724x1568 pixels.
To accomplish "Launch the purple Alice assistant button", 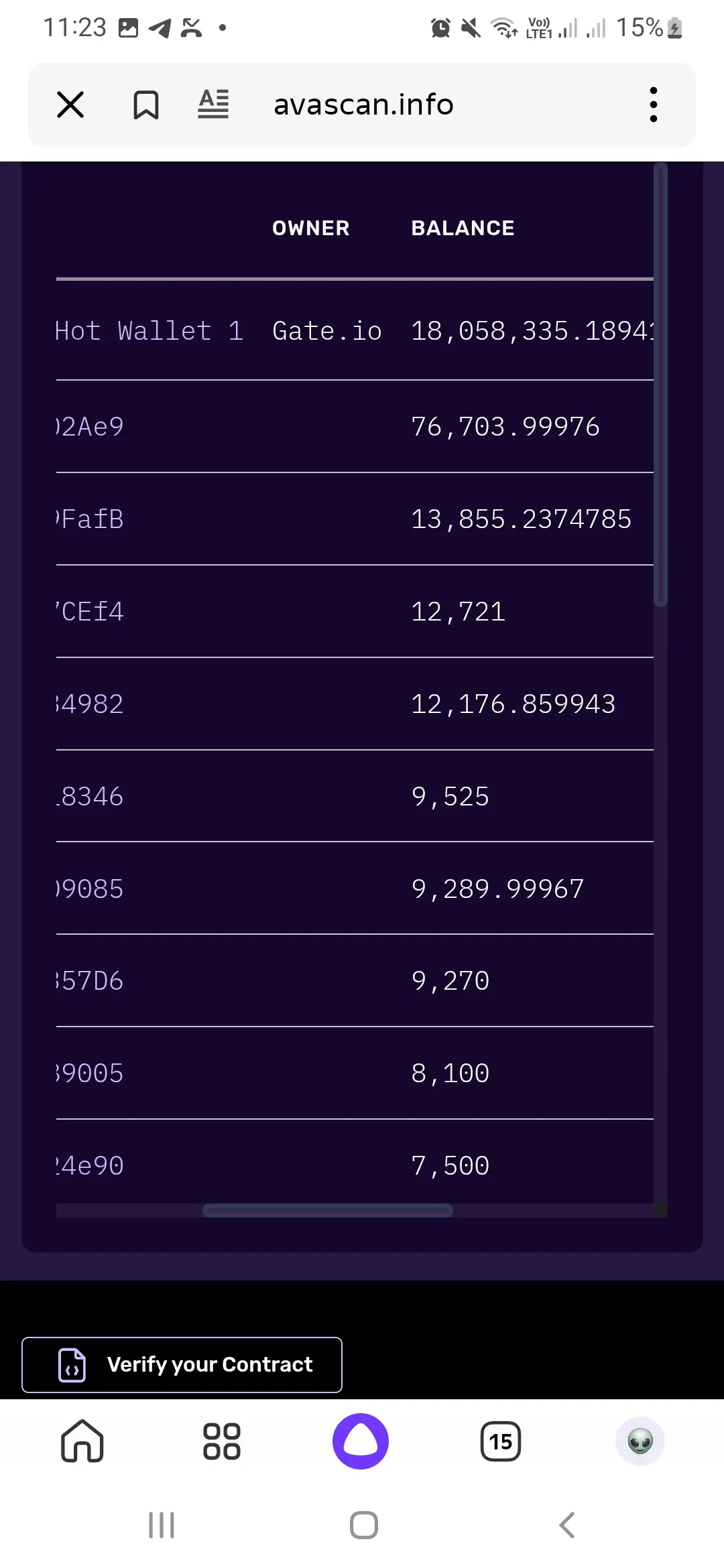I will (361, 1441).
